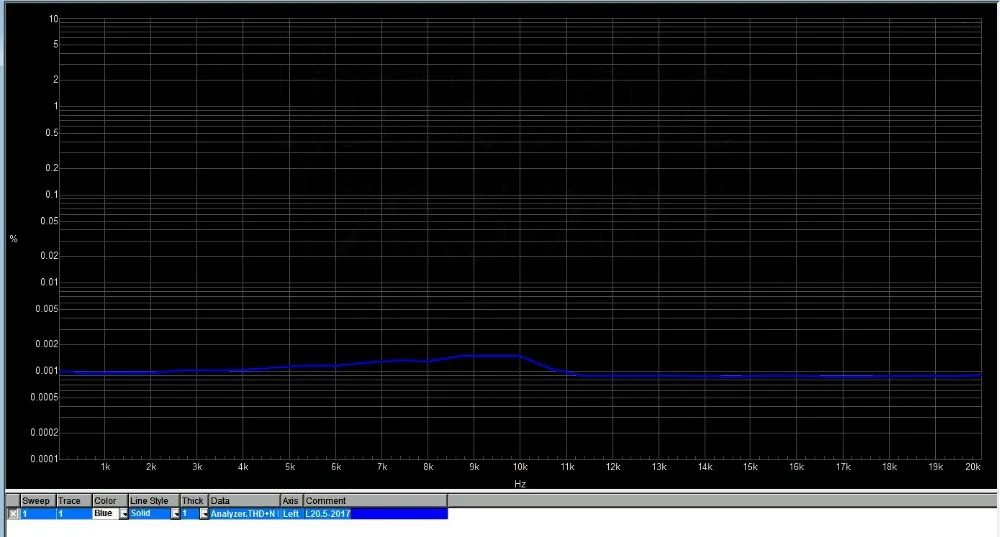
Task: Open the Blue color dropdown arrow
Action: (x=124, y=513)
